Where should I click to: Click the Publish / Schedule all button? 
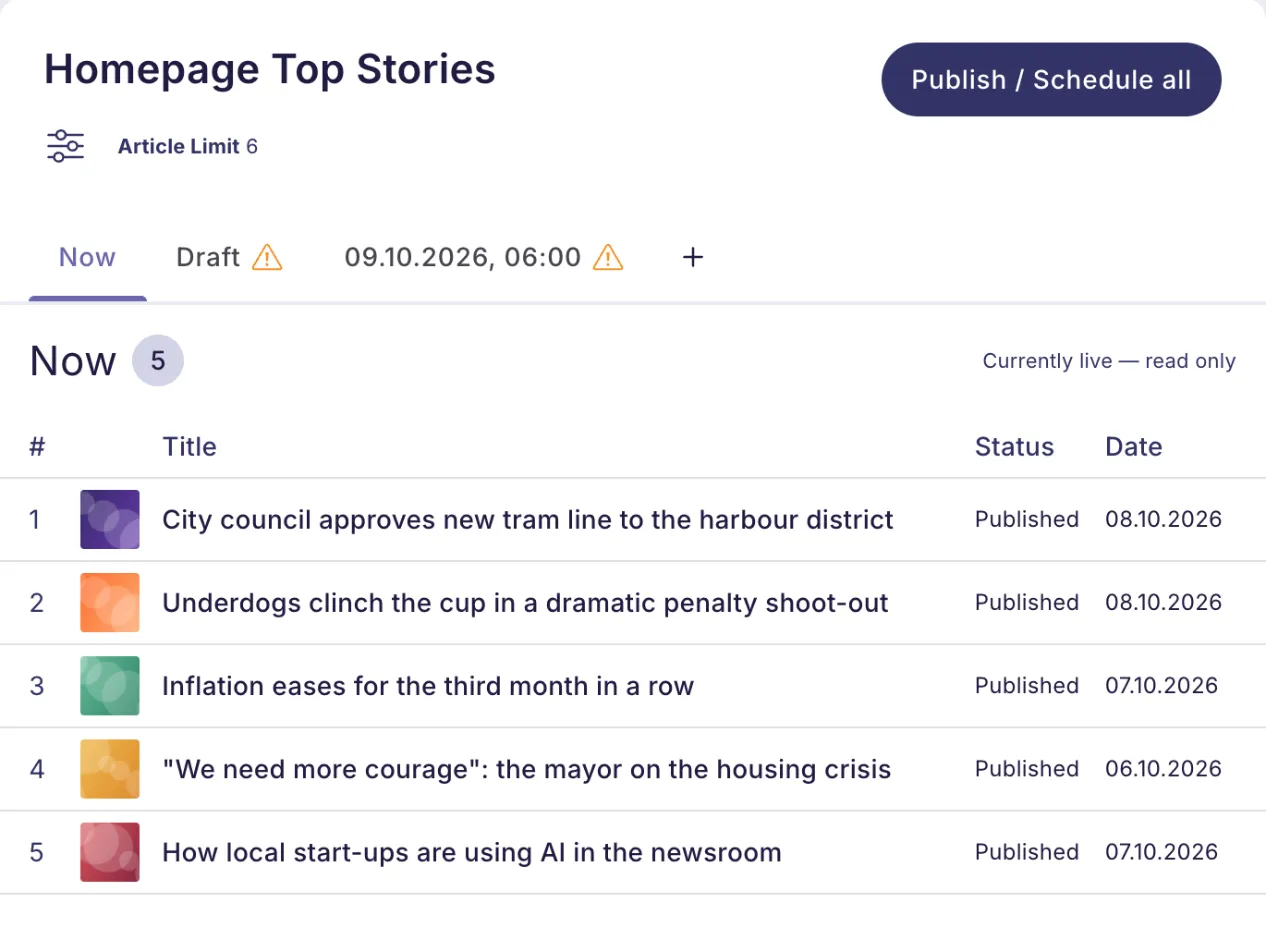pyautogui.click(x=1051, y=80)
